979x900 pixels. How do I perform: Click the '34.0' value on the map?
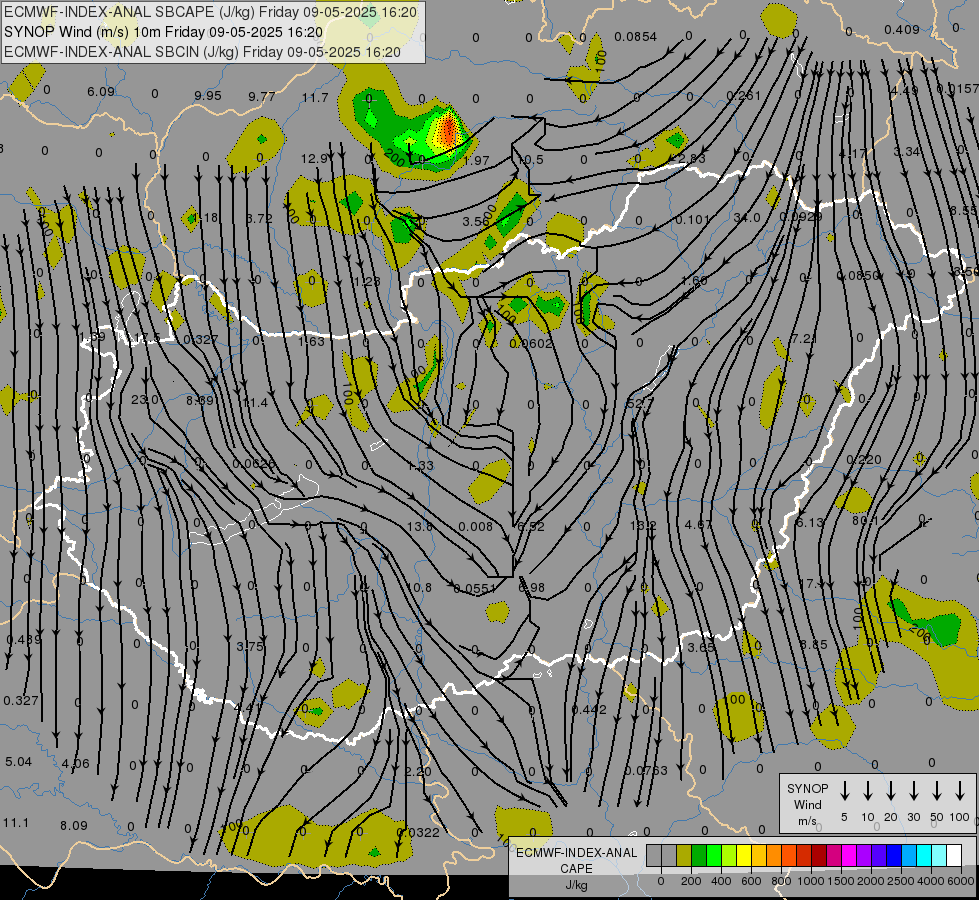747,217
